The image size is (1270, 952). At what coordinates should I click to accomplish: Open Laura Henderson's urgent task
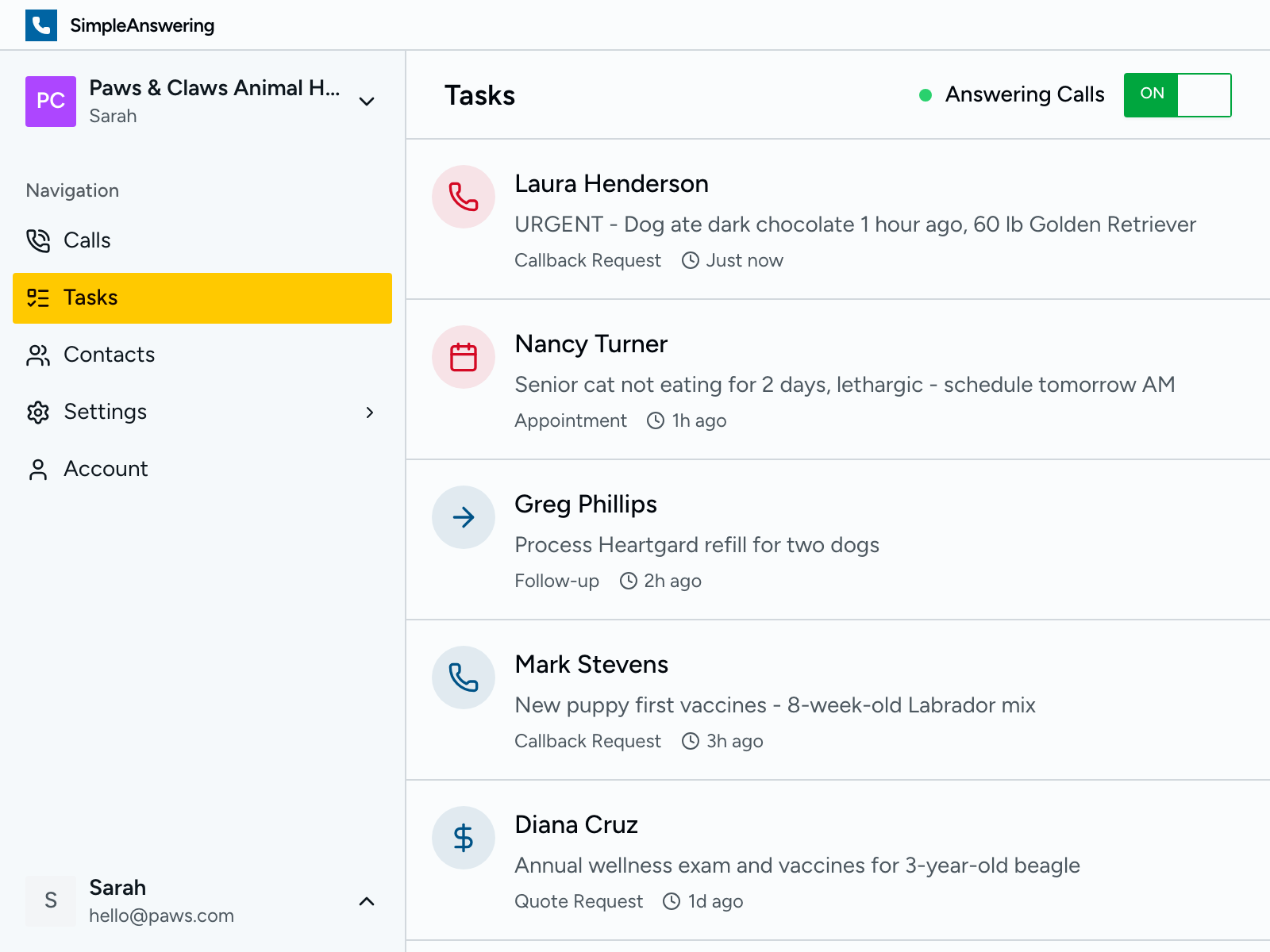(854, 225)
